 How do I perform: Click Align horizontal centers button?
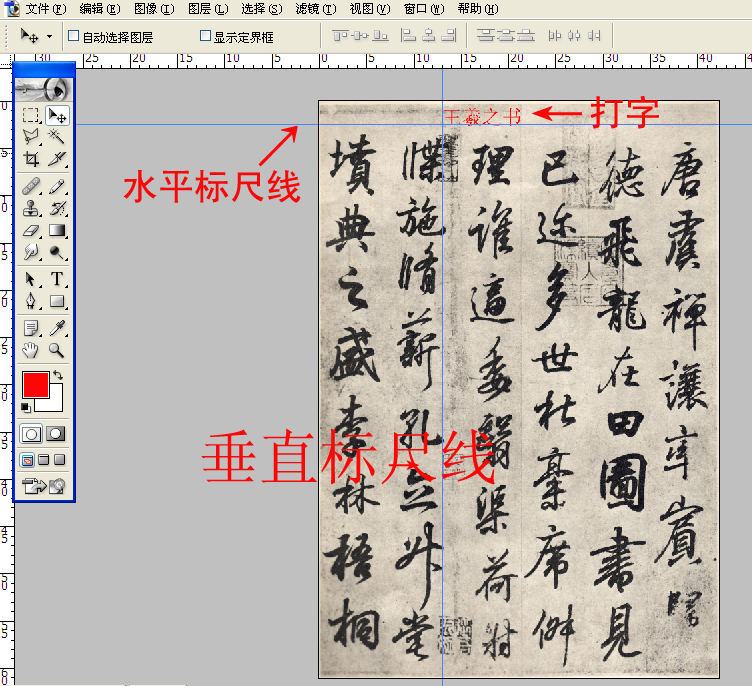[x=428, y=35]
